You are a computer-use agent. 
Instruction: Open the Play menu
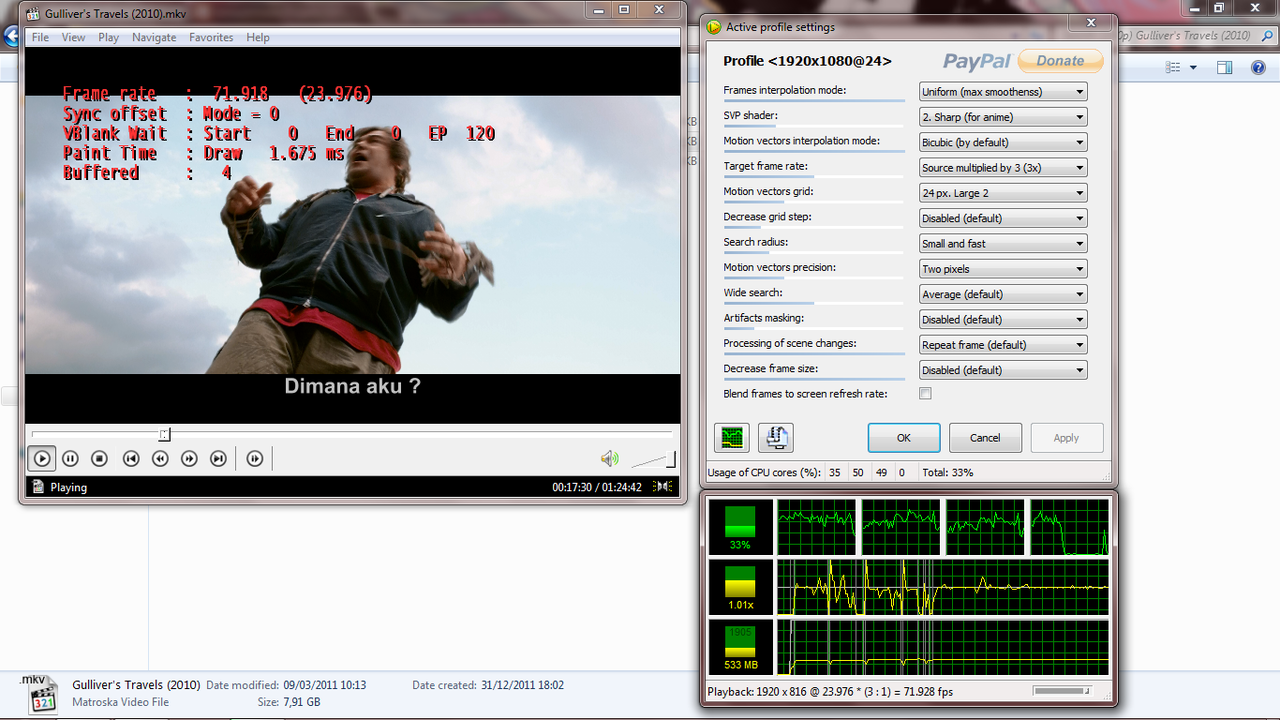109,37
